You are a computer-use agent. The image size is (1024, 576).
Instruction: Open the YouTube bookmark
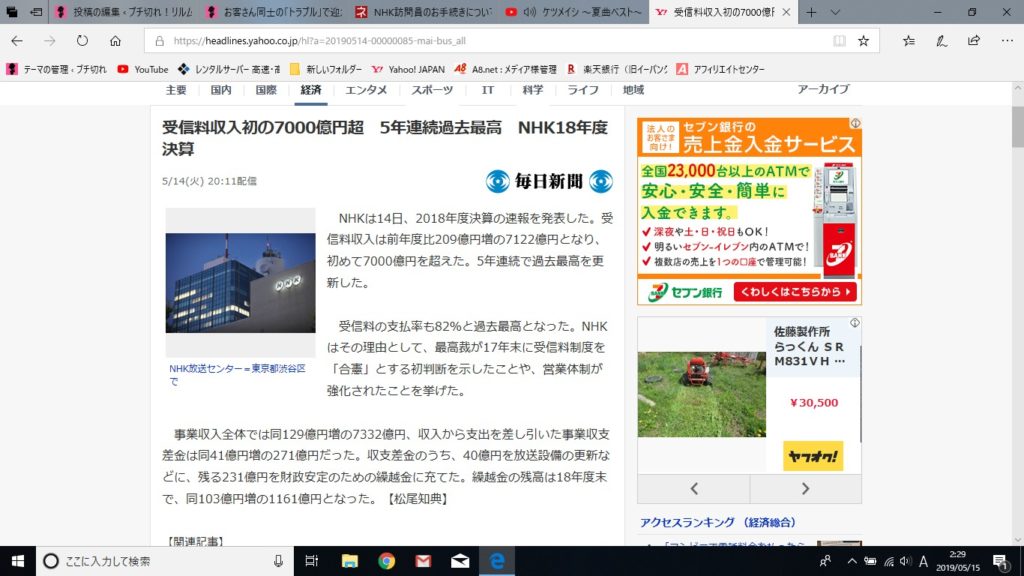[x=142, y=69]
